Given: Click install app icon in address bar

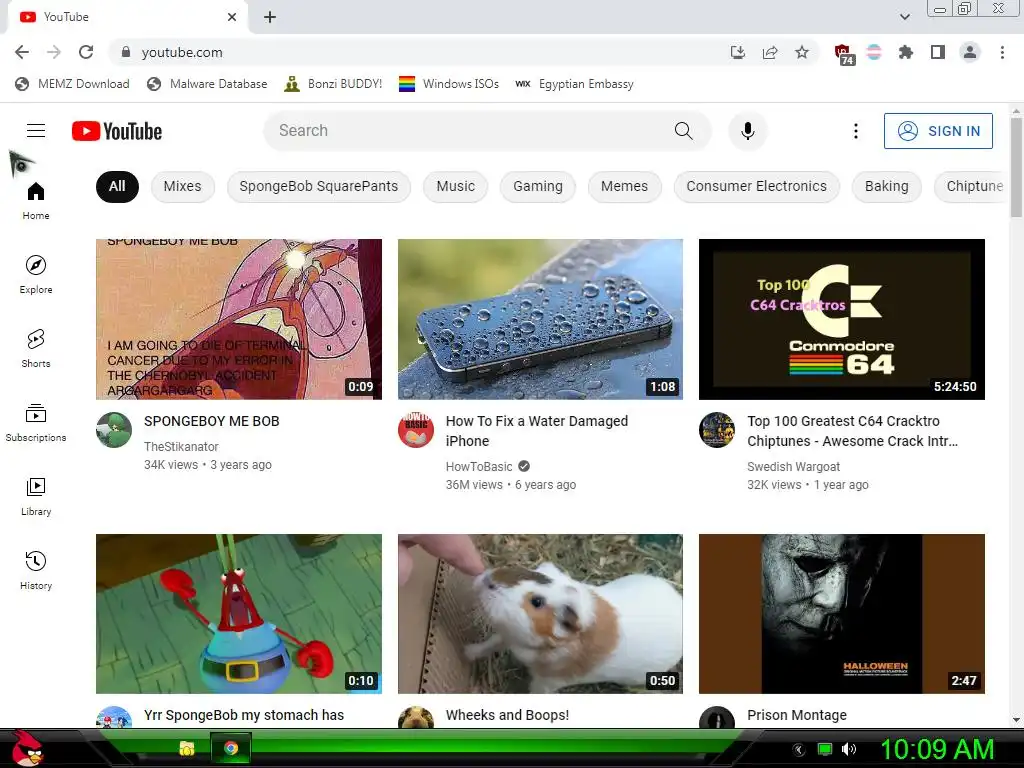Looking at the screenshot, I should [738, 52].
